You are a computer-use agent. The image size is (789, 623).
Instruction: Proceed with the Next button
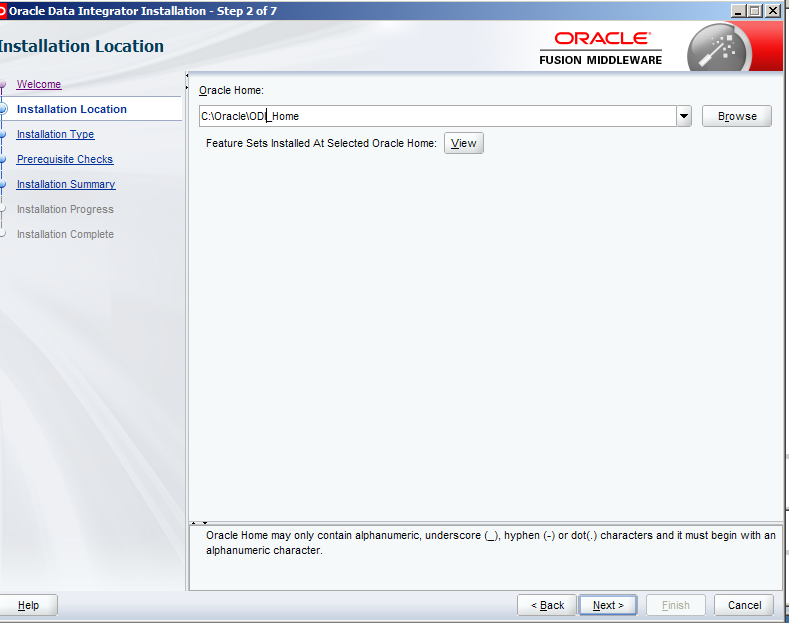[607, 605]
